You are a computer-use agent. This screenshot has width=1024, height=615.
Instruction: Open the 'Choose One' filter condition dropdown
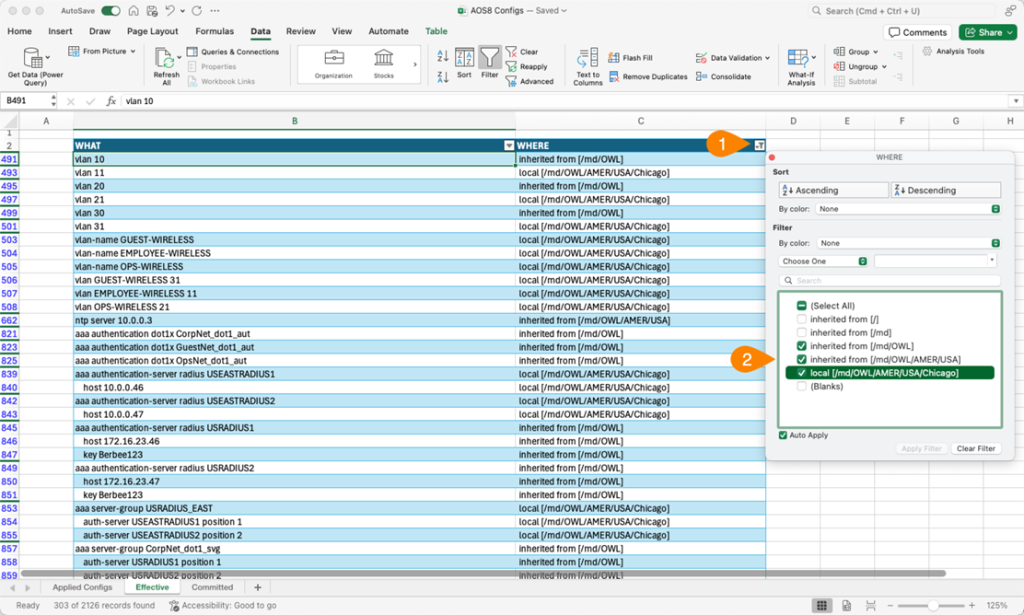coord(823,261)
